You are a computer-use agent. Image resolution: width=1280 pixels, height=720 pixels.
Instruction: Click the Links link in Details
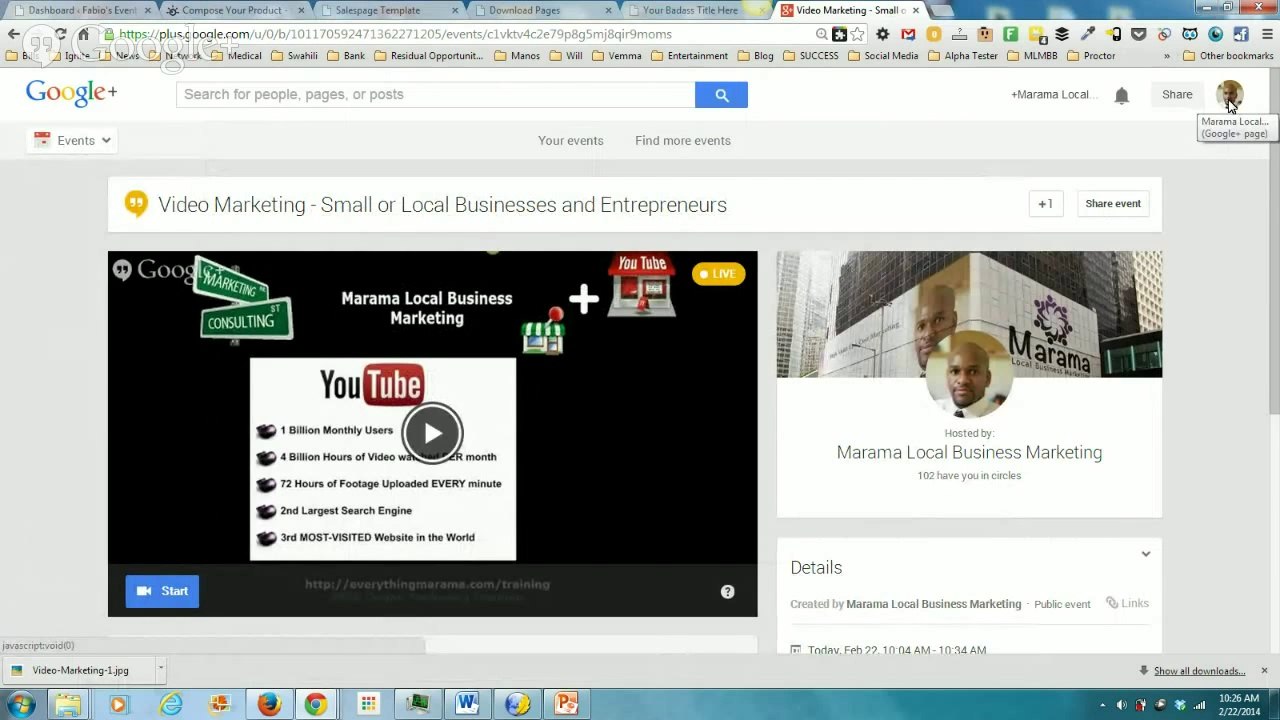(1127, 603)
